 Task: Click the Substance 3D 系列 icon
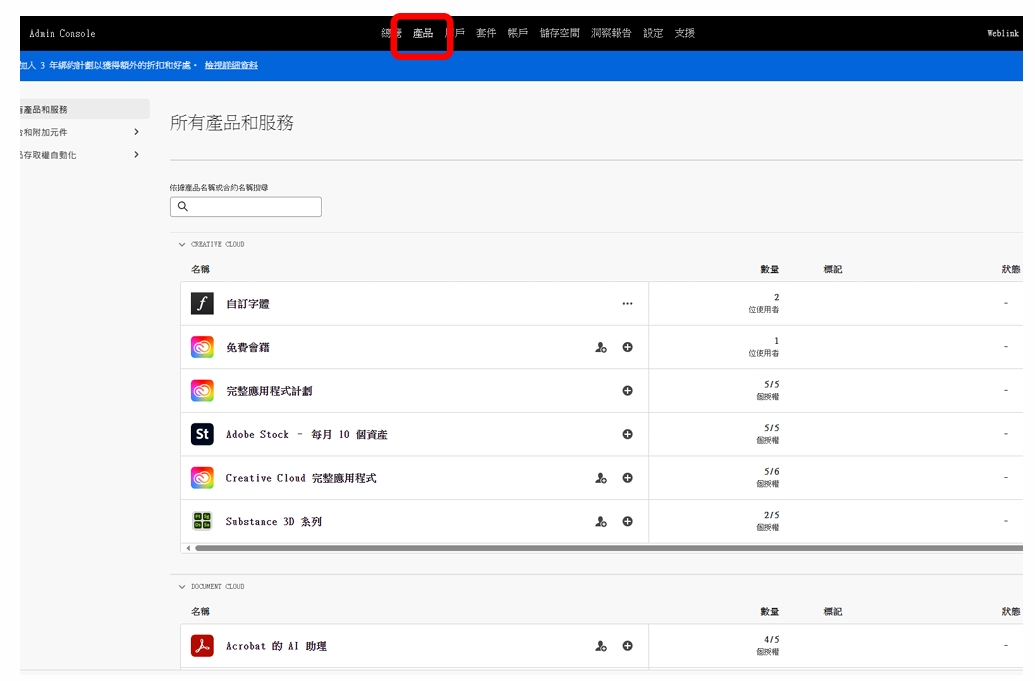pos(202,521)
